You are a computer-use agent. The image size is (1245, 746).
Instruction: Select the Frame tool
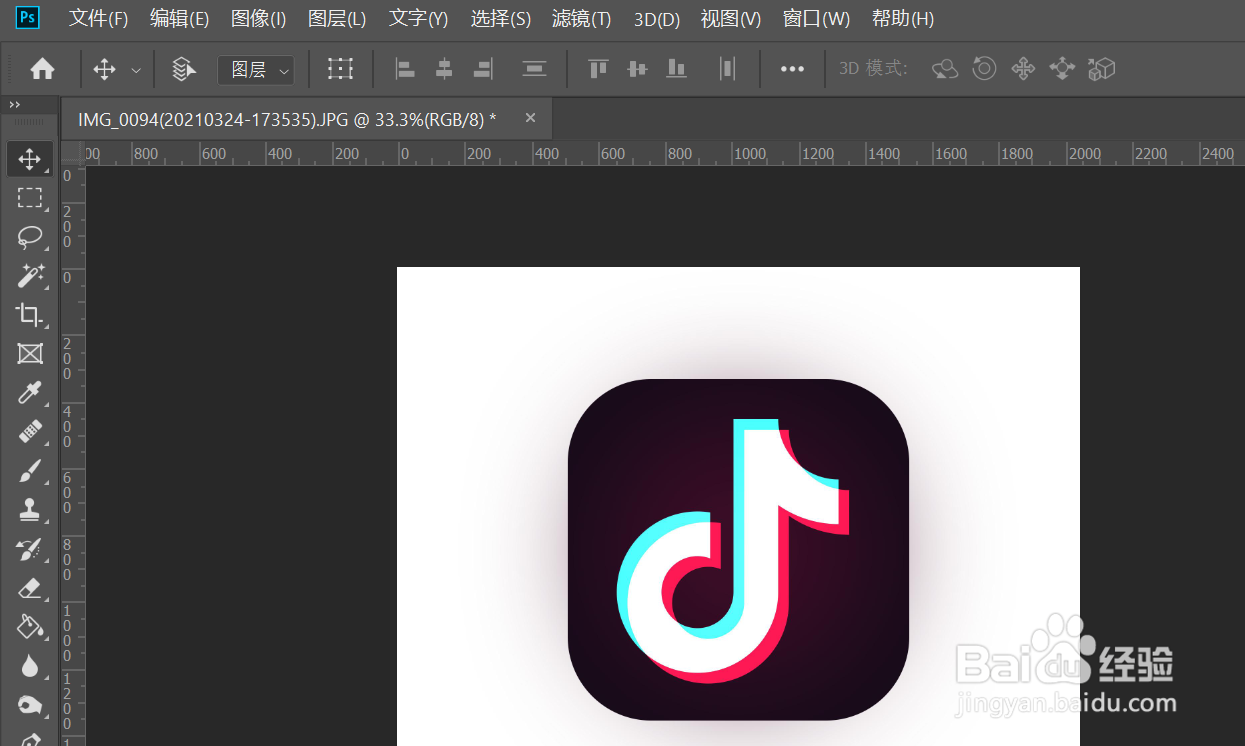point(30,353)
